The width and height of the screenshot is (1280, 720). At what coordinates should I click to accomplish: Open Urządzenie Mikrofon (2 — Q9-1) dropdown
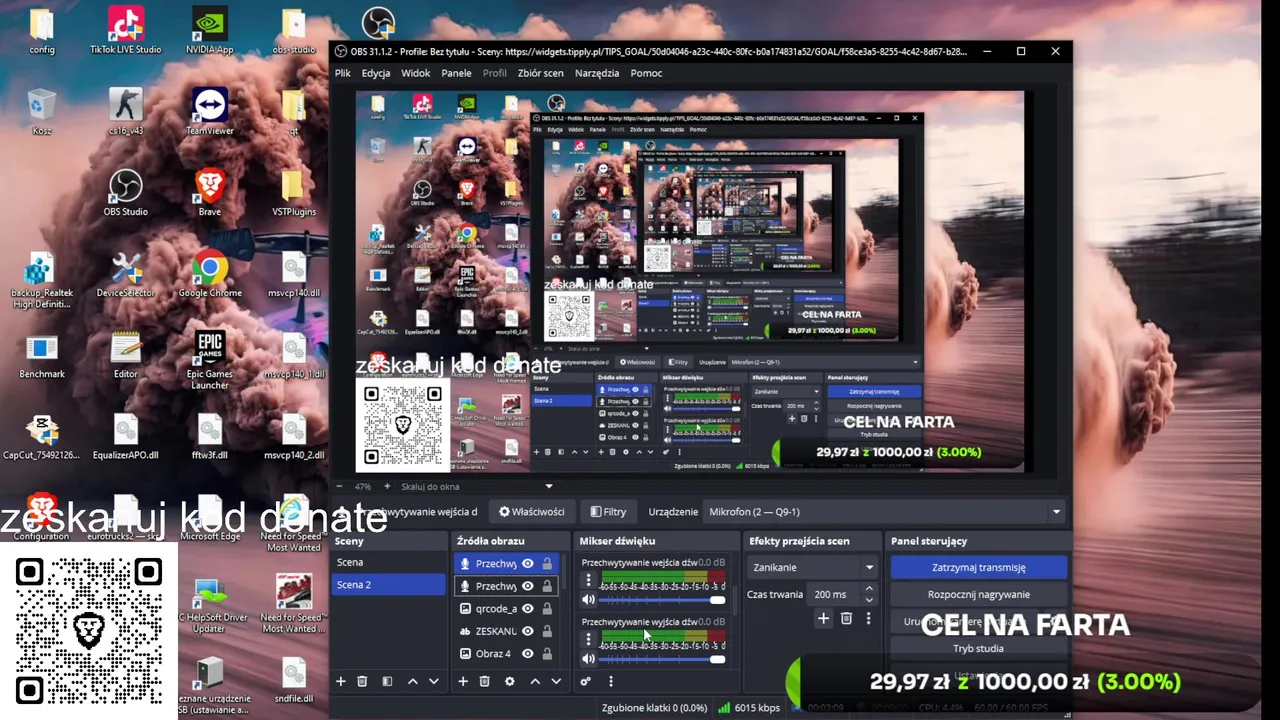pos(884,511)
